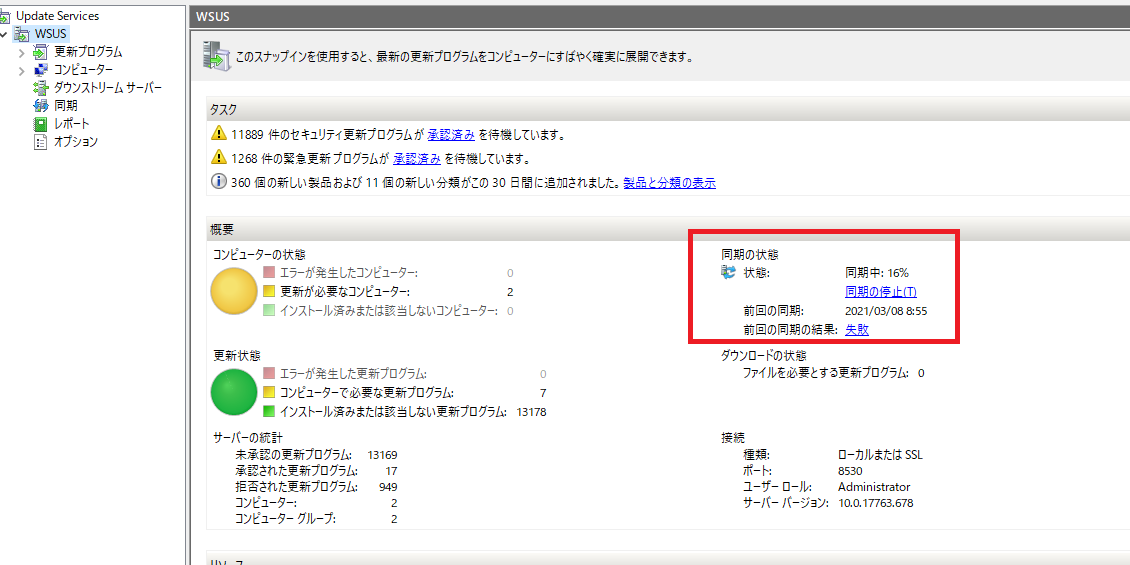This screenshot has height=565, width=1130.
Task: Click the ローカルまたは SSL connection type
Action: (x=881, y=455)
